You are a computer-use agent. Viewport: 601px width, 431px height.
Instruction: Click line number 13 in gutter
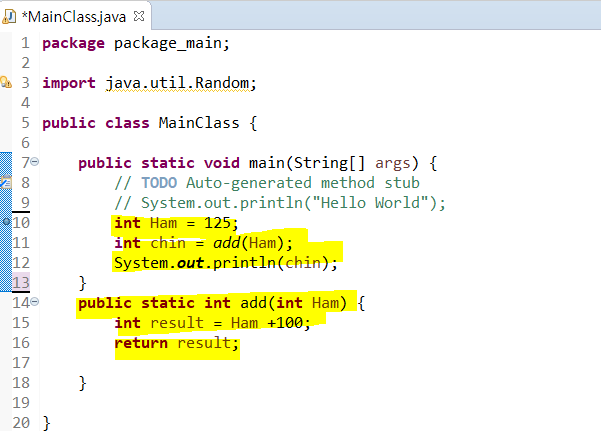pos(21,283)
